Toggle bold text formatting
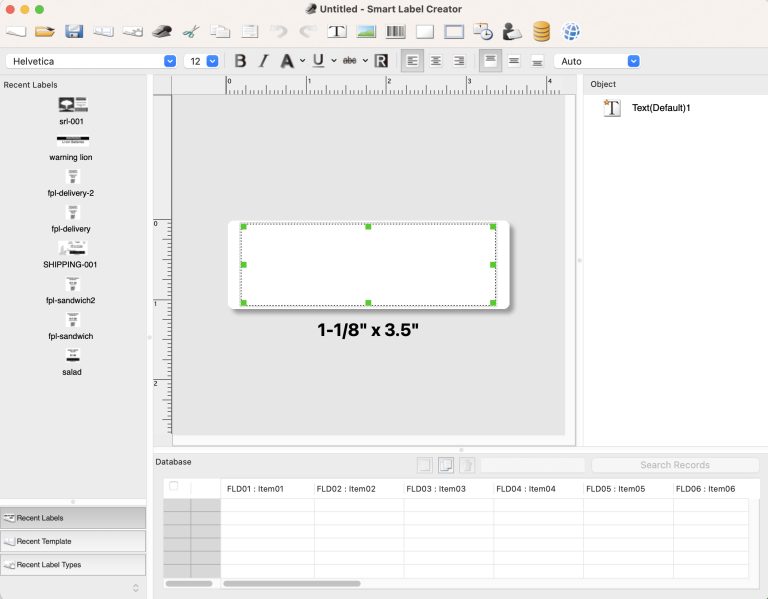 (240, 61)
